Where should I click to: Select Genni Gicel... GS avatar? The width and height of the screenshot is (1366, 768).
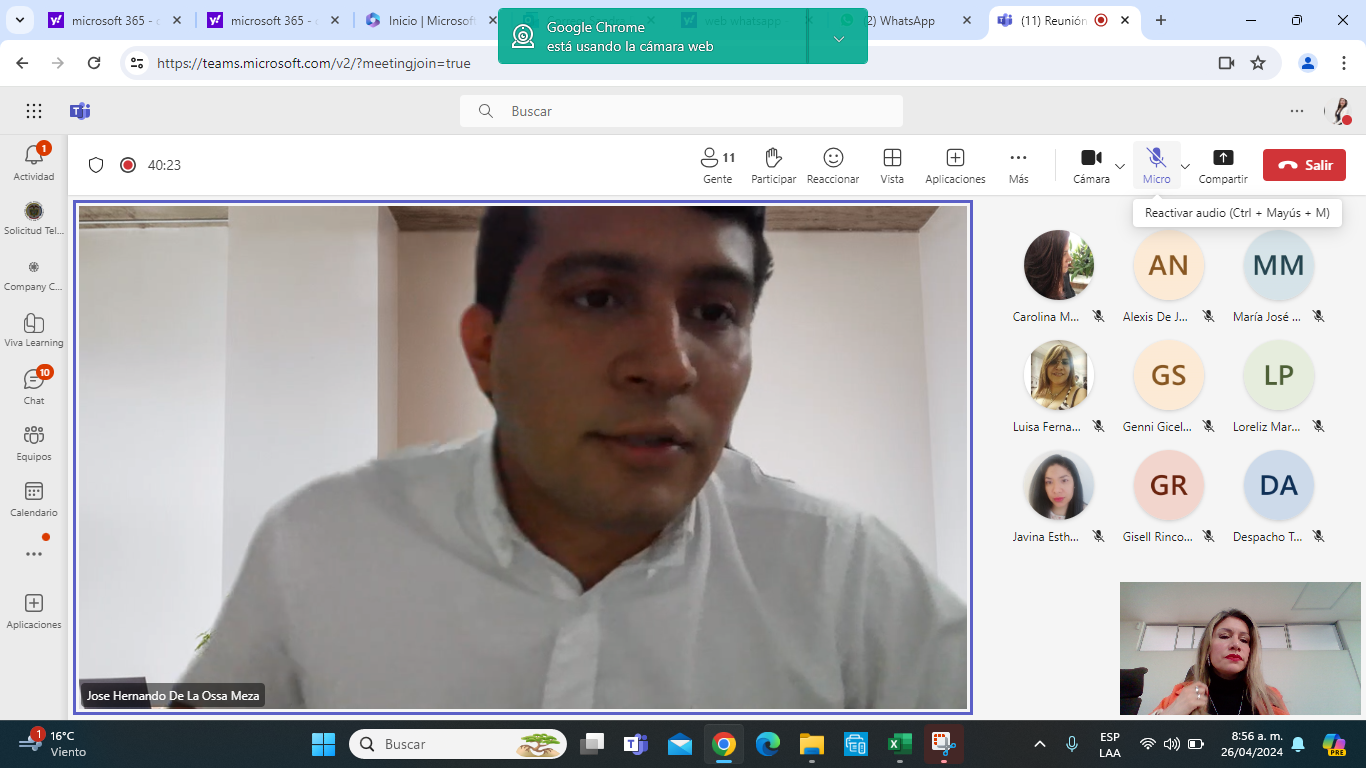click(x=1168, y=375)
